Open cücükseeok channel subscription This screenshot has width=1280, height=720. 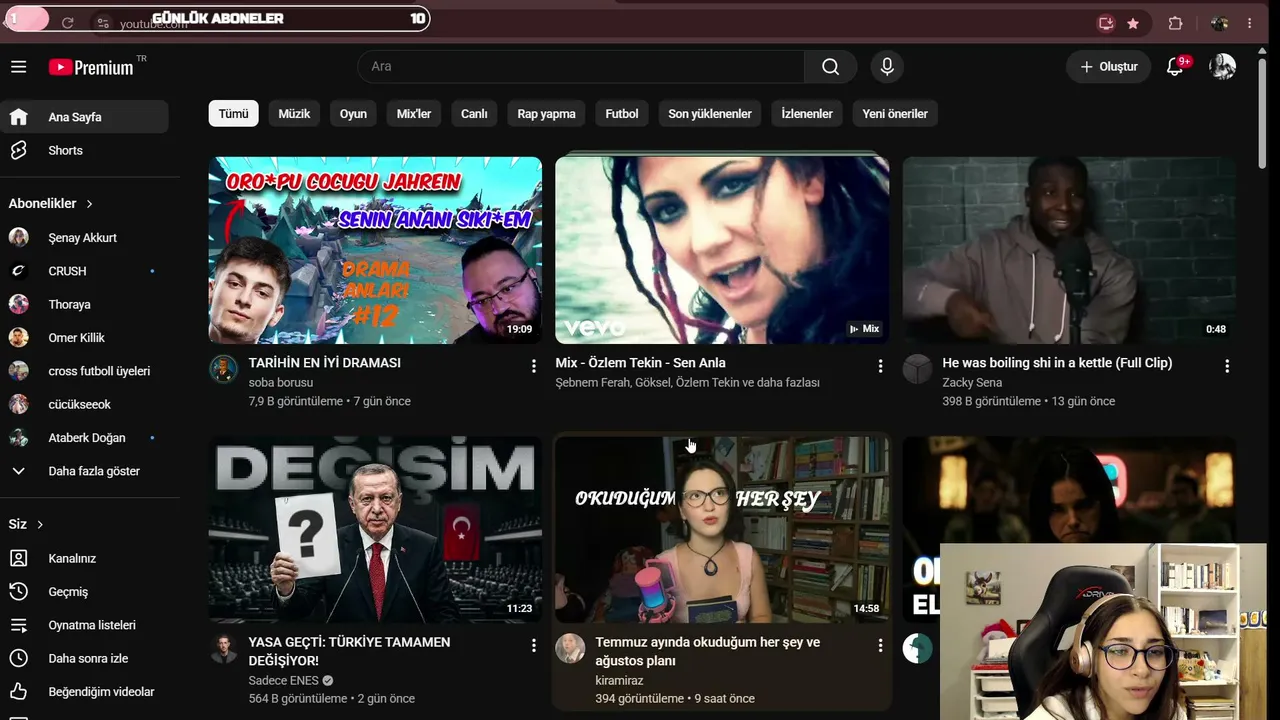[x=84, y=404]
